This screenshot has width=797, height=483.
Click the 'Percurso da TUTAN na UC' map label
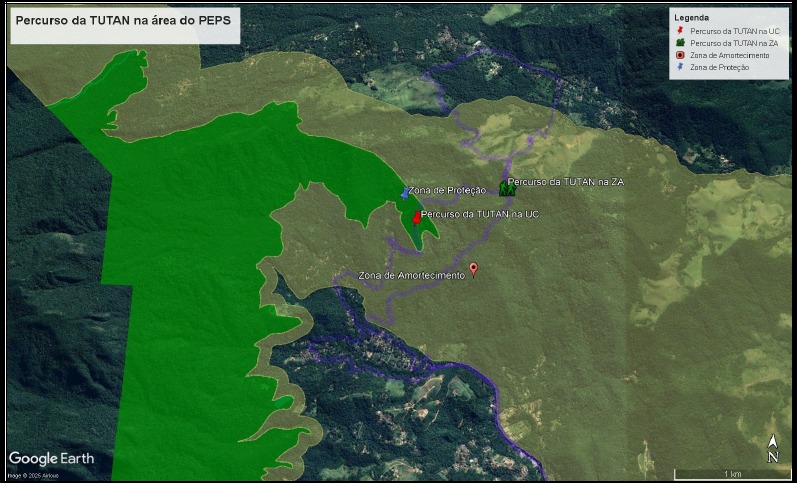coord(479,215)
